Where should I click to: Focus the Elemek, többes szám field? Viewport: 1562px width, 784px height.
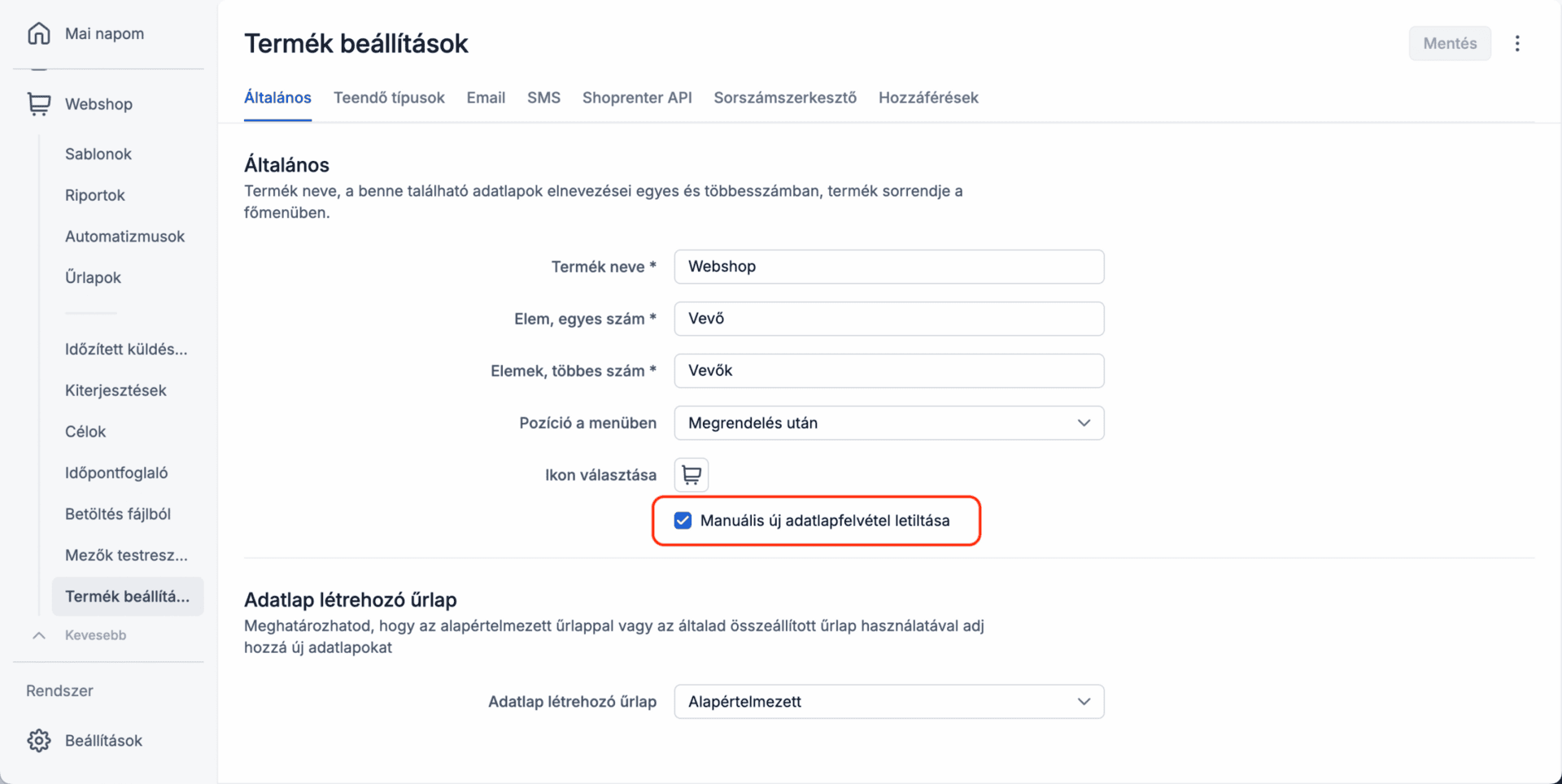click(x=888, y=371)
